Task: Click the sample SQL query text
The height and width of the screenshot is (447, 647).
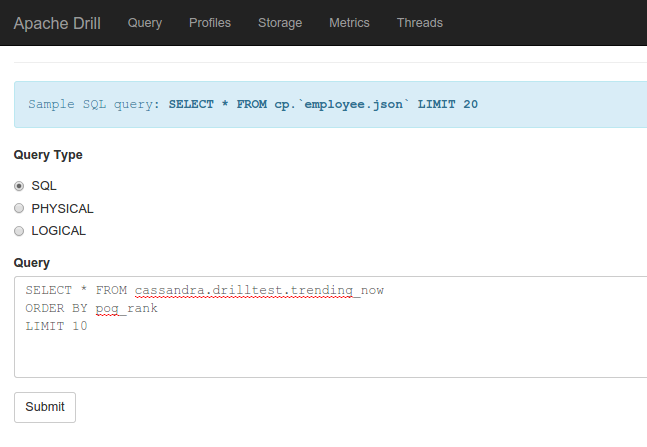Action: click(x=323, y=104)
